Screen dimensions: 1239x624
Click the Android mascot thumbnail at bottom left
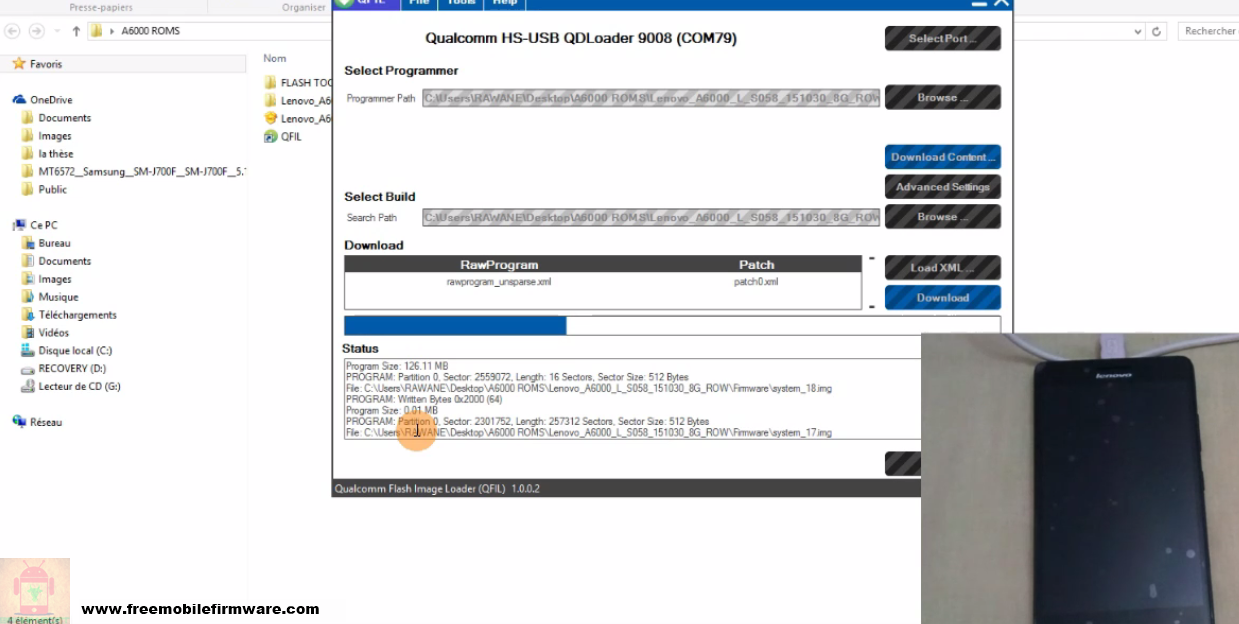[x=35, y=590]
